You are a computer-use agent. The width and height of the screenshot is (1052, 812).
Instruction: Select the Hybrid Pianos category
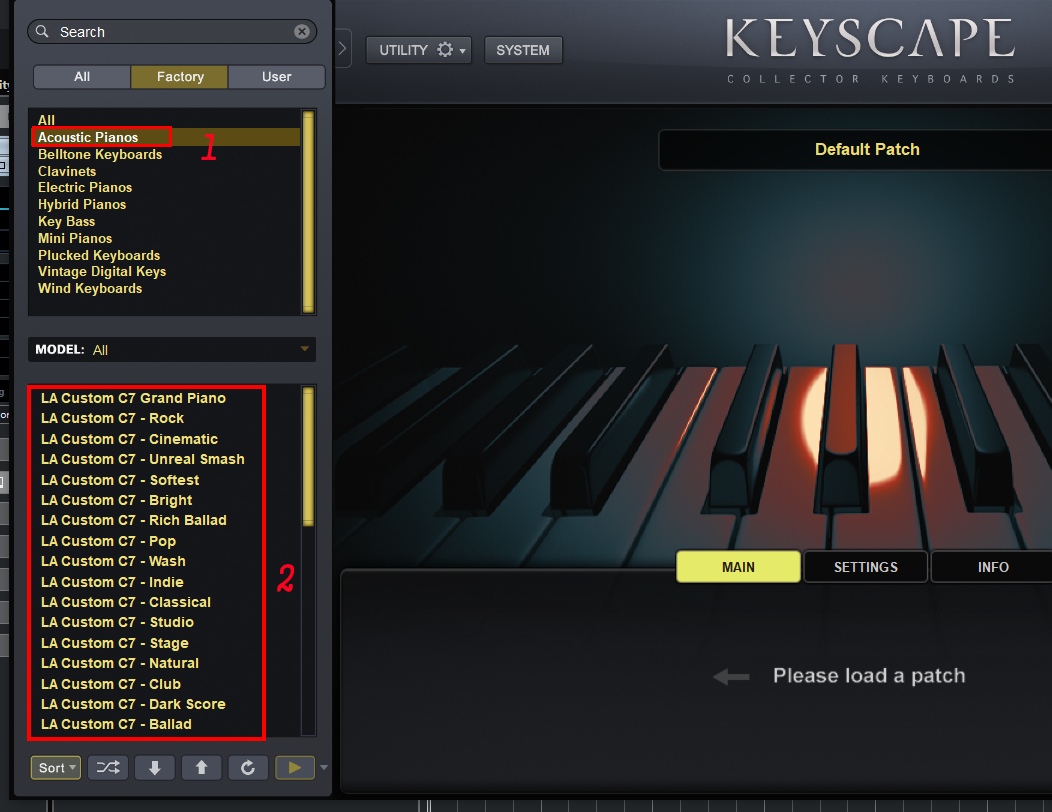pyautogui.click(x=82, y=204)
